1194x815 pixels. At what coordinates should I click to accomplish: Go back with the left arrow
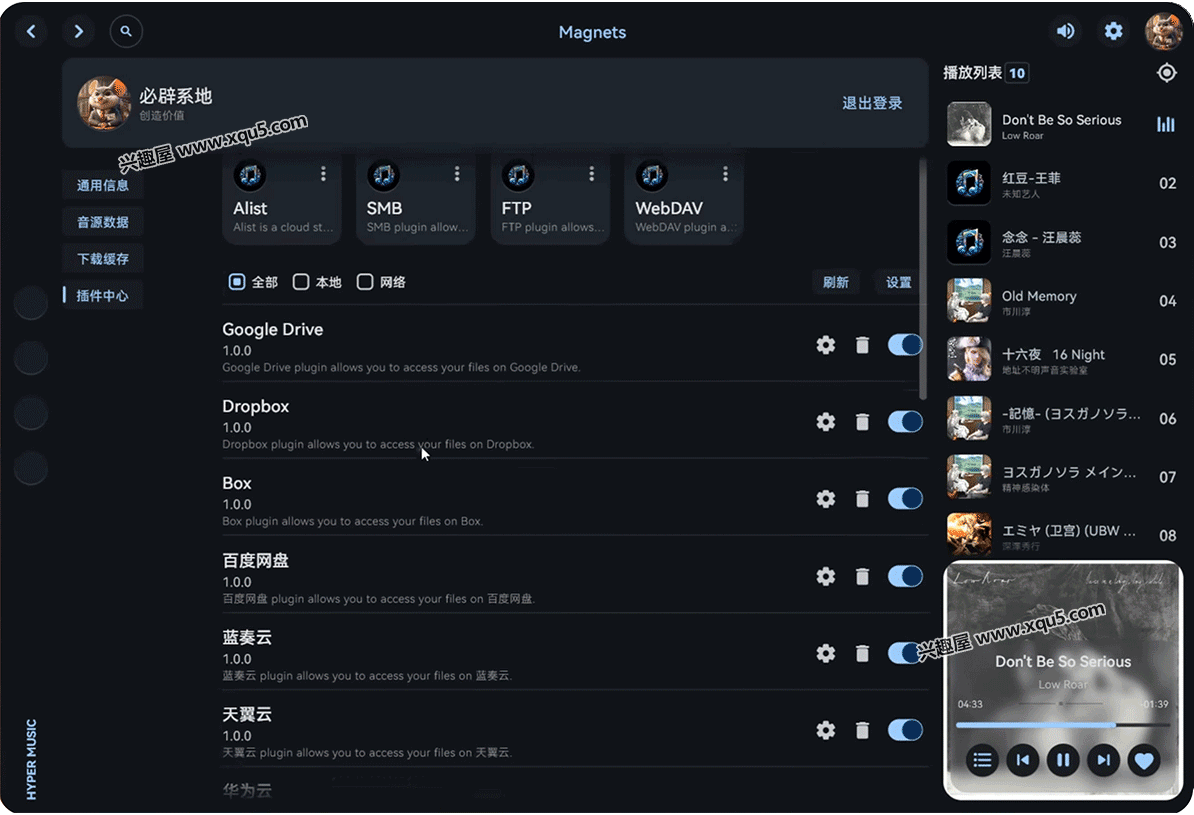pyautogui.click(x=31, y=31)
